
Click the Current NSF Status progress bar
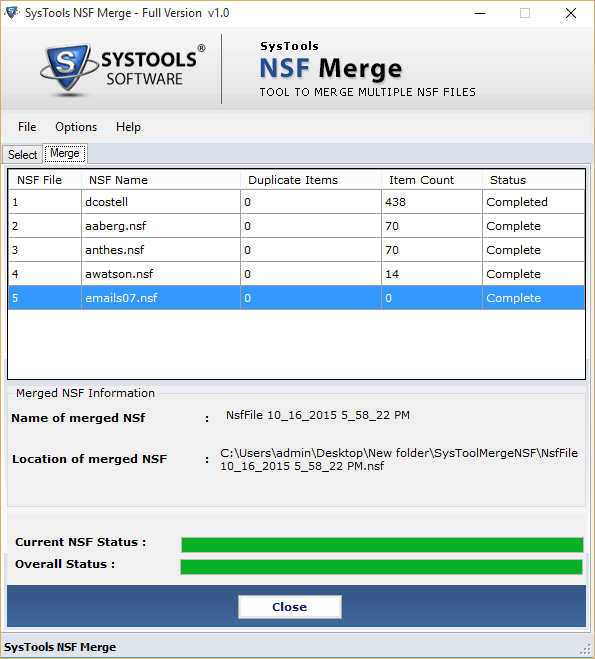(x=382, y=545)
